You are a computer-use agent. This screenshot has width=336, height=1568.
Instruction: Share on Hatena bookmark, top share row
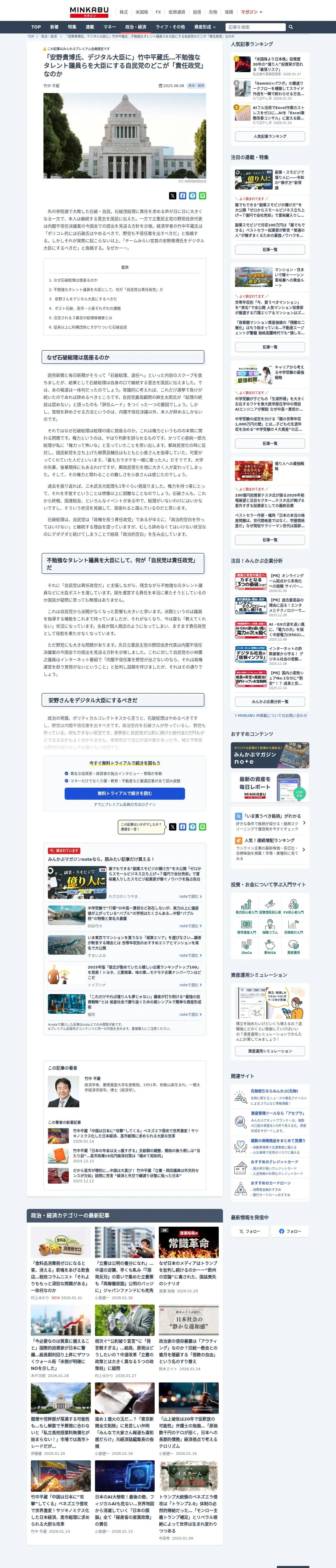[x=192, y=196]
